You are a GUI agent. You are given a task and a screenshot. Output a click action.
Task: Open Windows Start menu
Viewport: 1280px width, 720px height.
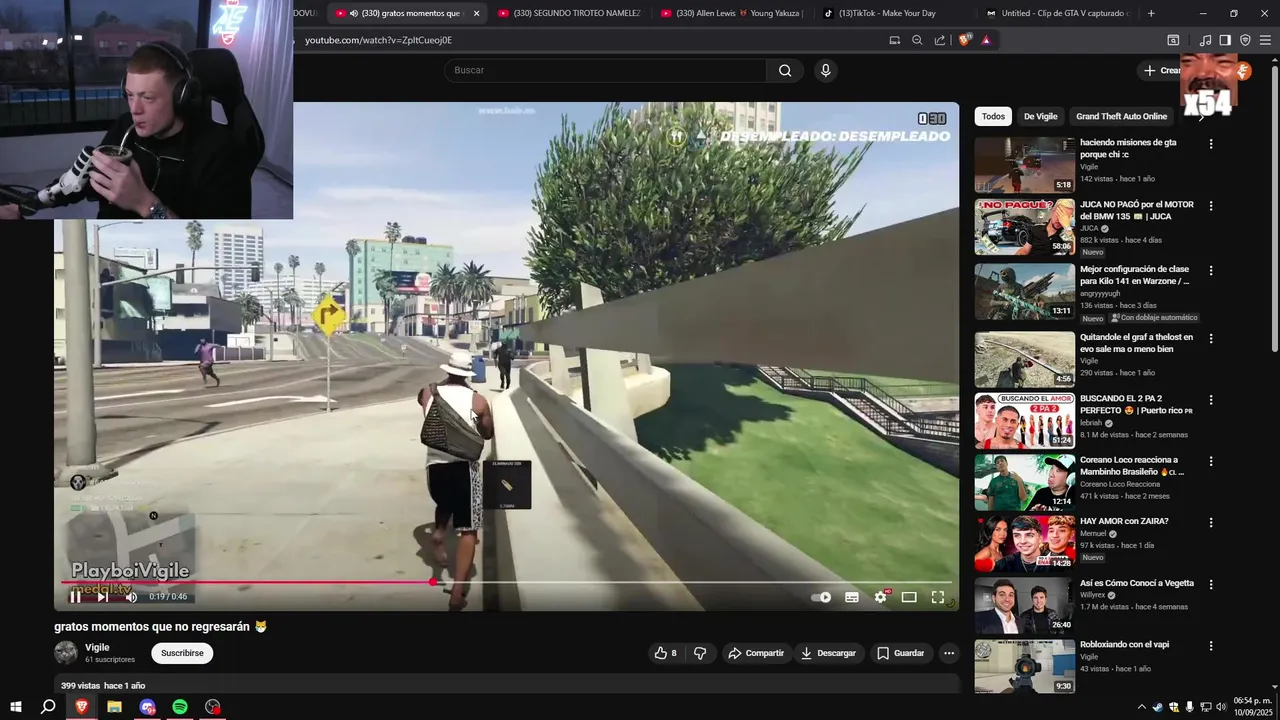[x=16, y=707]
